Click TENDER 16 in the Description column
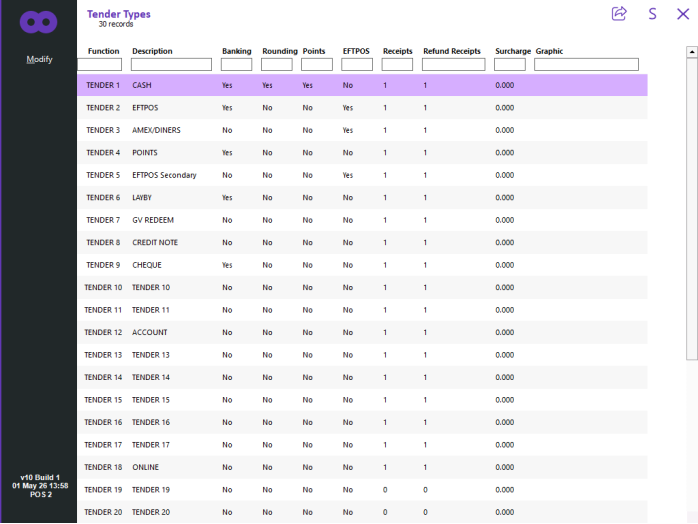 151,422
